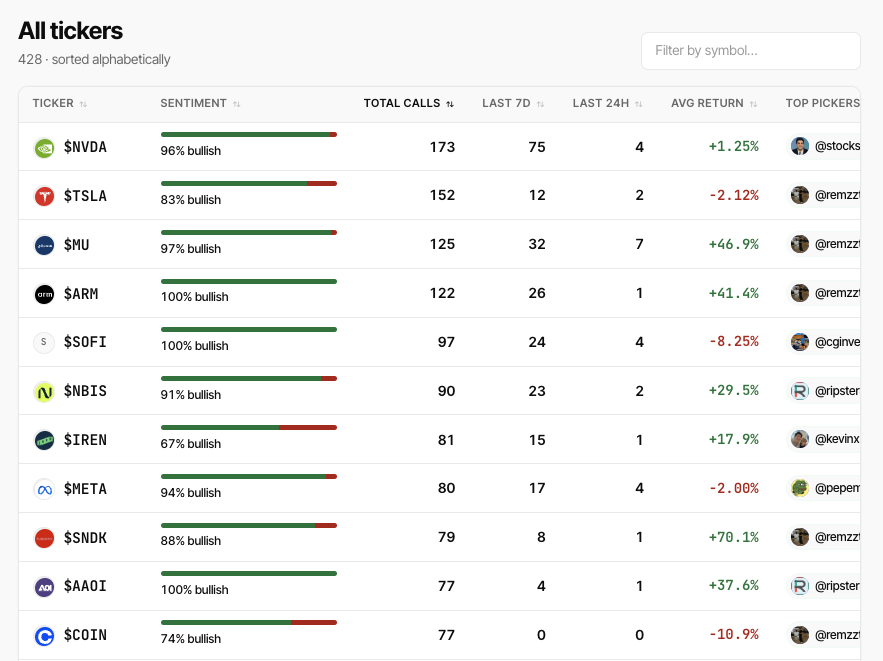Click the IREN logo icon

pos(44,440)
